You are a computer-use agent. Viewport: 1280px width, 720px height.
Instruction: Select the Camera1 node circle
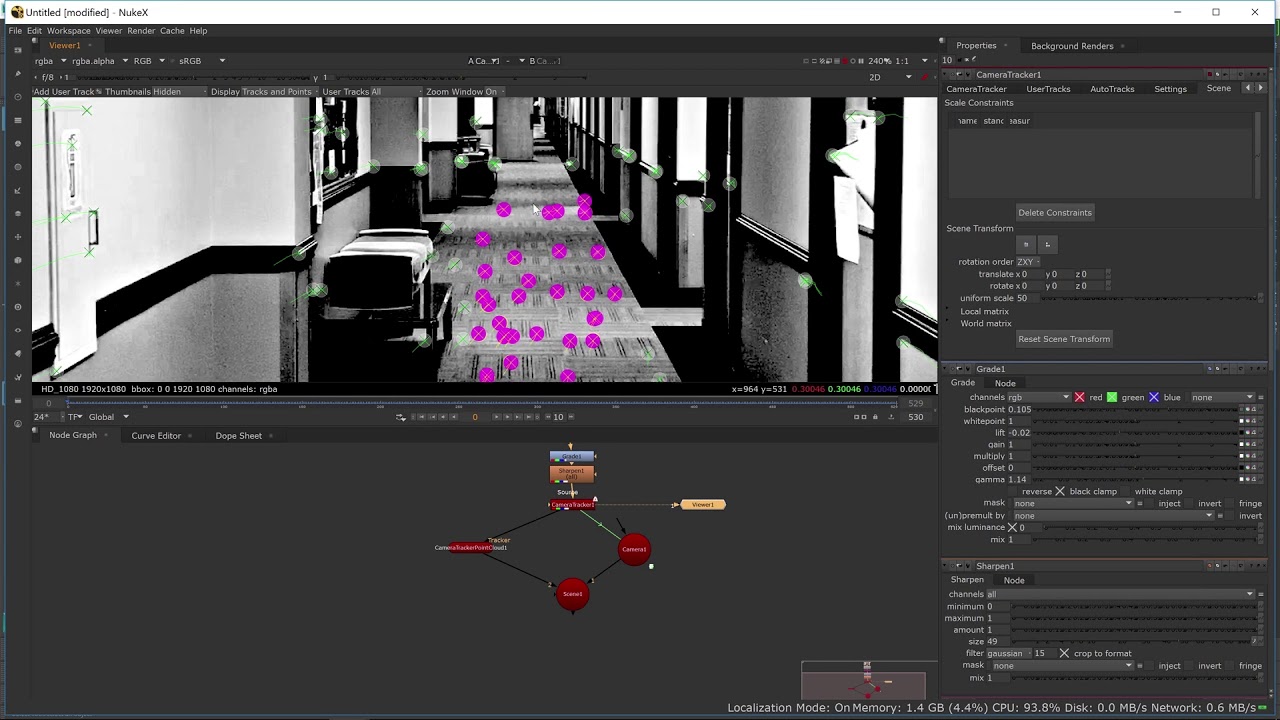(634, 549)
